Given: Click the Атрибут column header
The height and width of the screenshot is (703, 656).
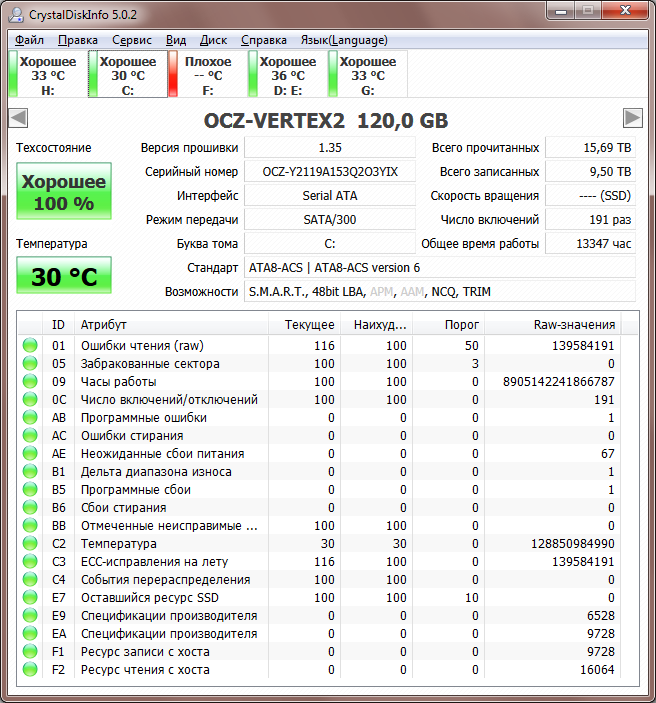Looking at the screenshot, I should [171, 325].
